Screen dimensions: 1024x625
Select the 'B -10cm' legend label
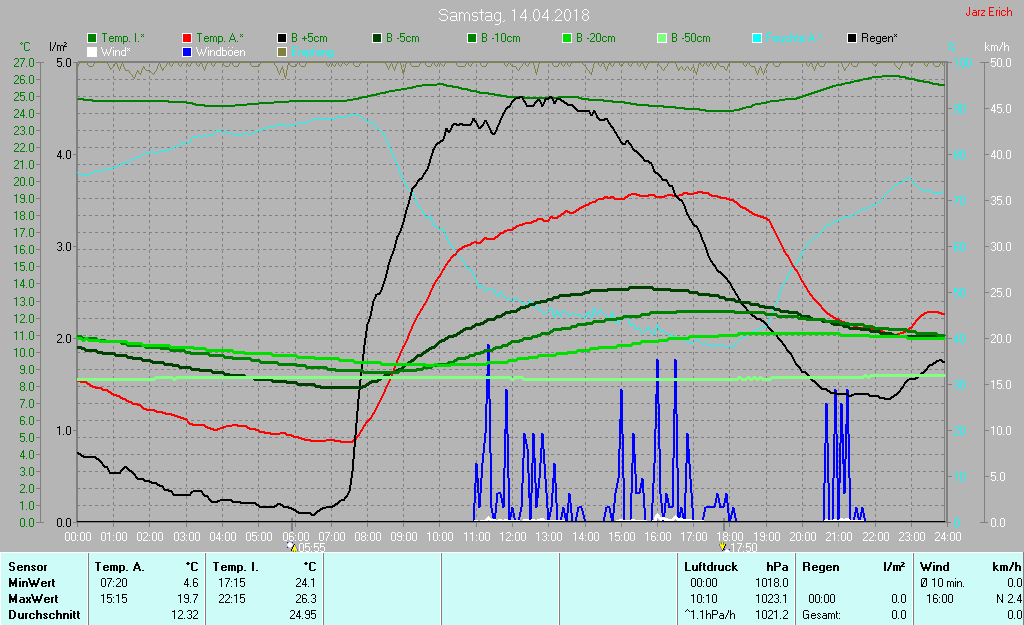501,38
